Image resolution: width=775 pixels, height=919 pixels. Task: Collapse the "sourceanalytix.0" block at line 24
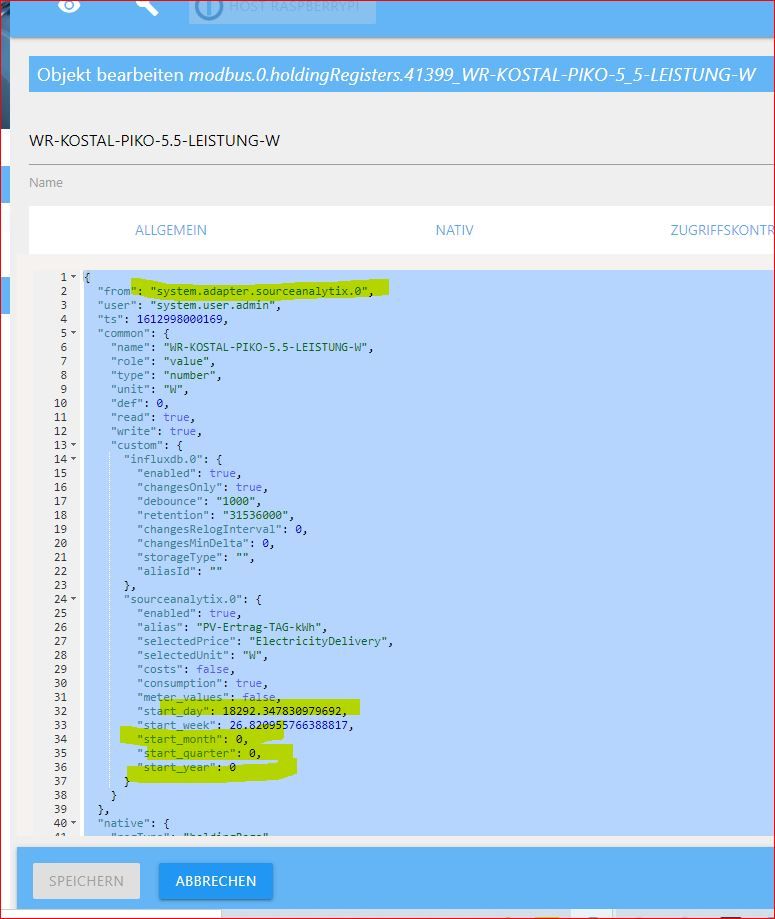coord(73,599)
